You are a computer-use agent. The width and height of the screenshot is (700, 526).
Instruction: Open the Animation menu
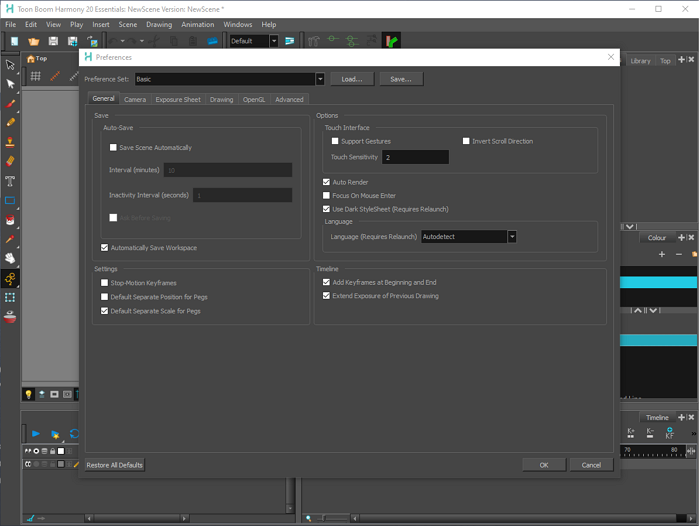tap(198, 25)
